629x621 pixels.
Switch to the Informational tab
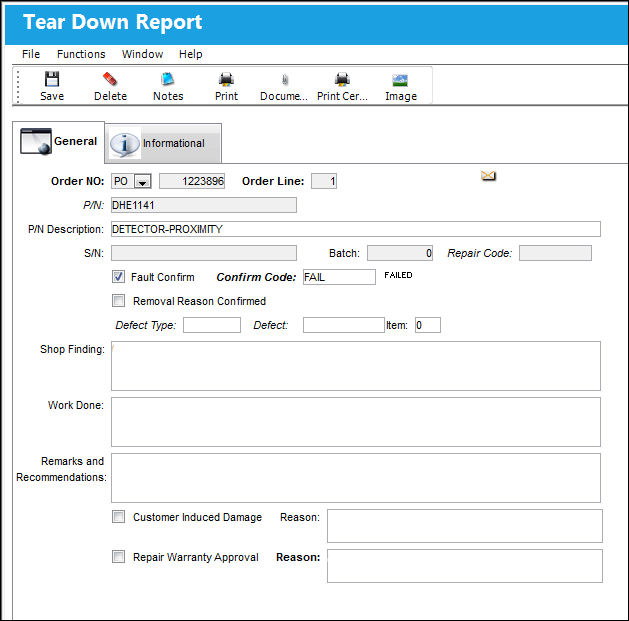click(x=163, y=143)
